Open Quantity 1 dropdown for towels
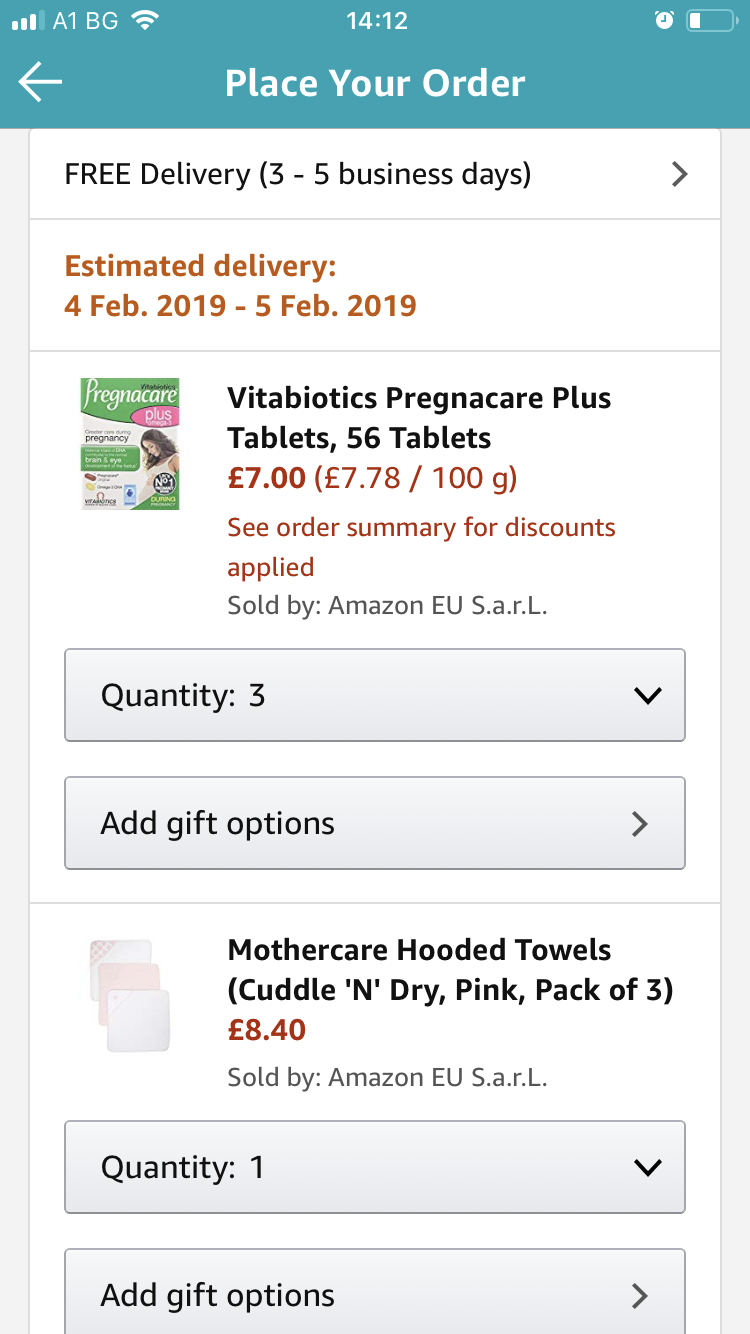Screen dimensions: 750x1334 (375, 1167)
